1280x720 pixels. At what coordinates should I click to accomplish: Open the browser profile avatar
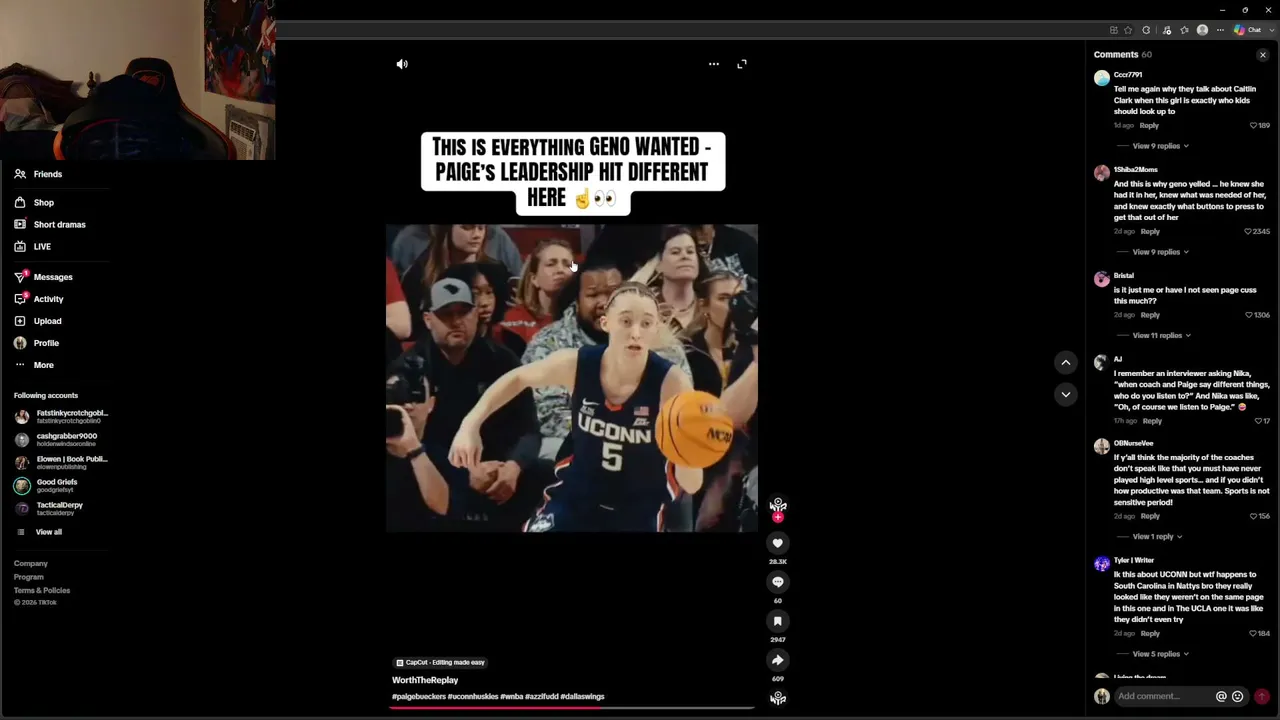1202,30
